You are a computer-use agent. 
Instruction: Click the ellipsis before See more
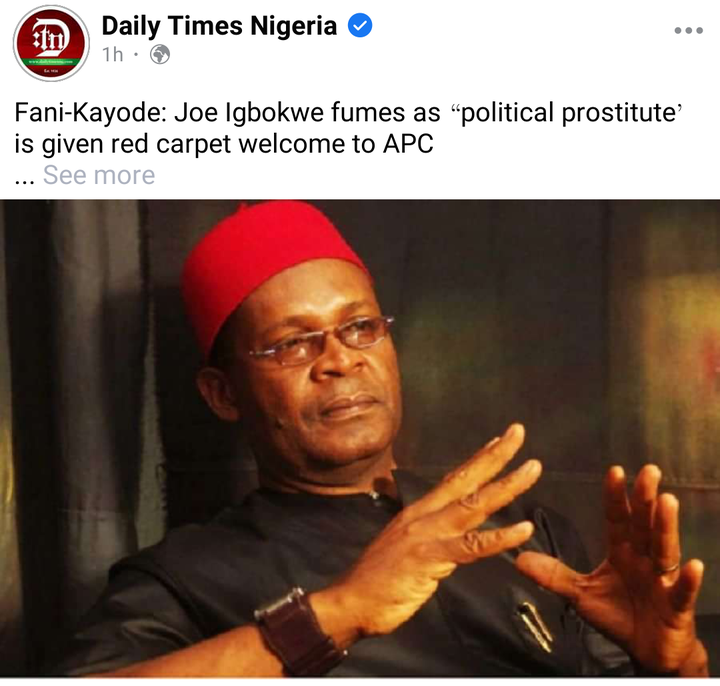[x=24, y=180]
